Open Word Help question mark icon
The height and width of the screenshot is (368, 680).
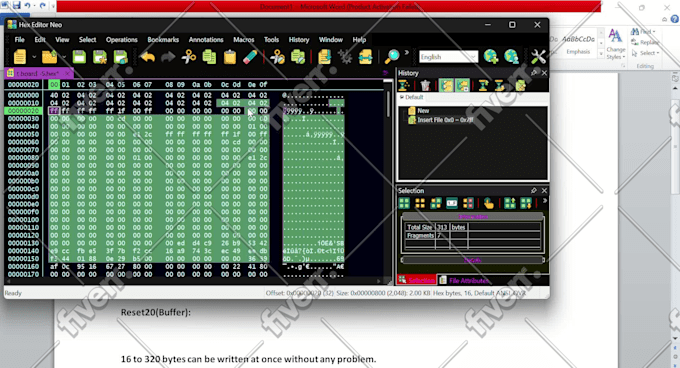click(x=674, y=19)
